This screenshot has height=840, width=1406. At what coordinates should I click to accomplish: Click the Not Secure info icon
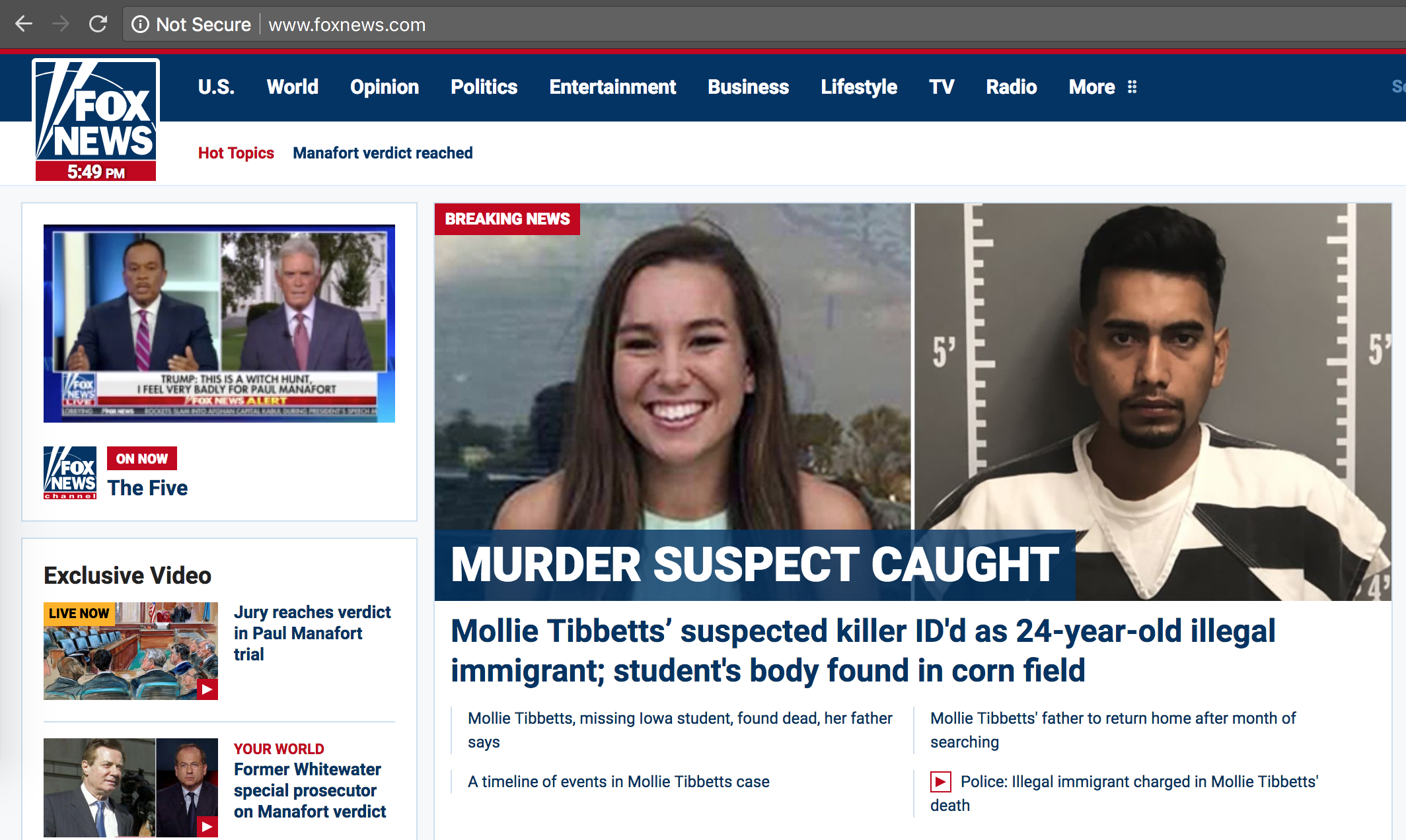(x=140, y=24)
